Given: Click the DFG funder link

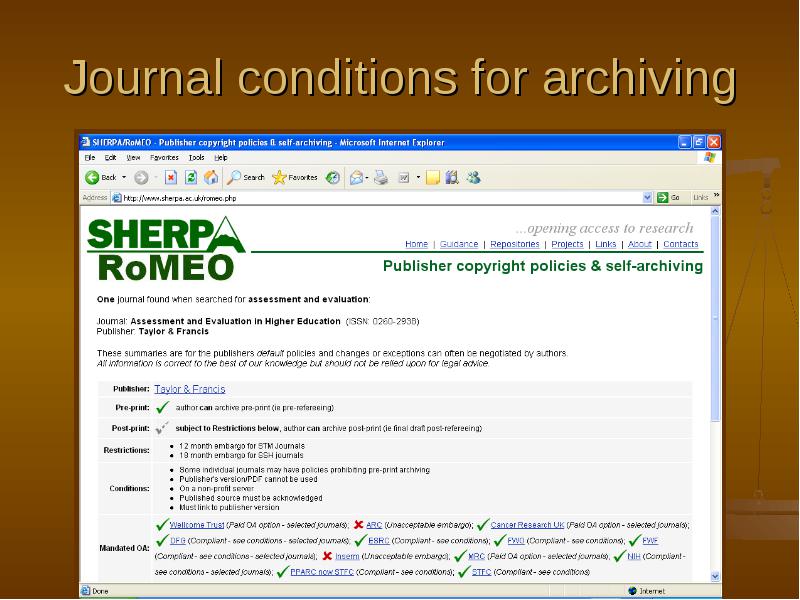Looking at the screenshot, I should (x=178, y=540).
